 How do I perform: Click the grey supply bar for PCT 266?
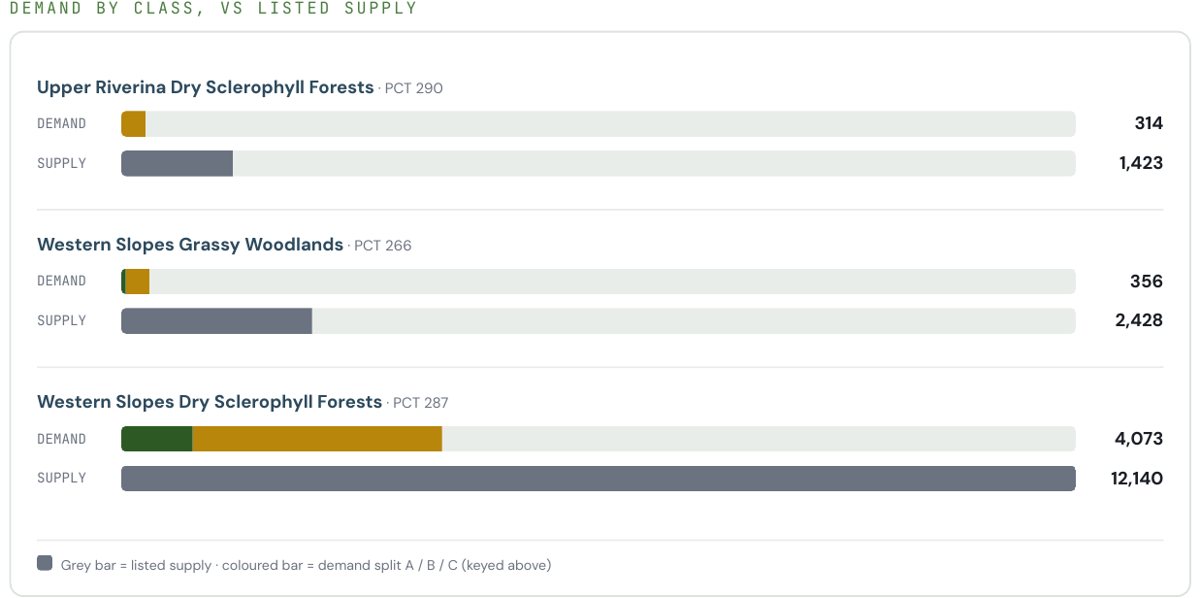(217, 321)
